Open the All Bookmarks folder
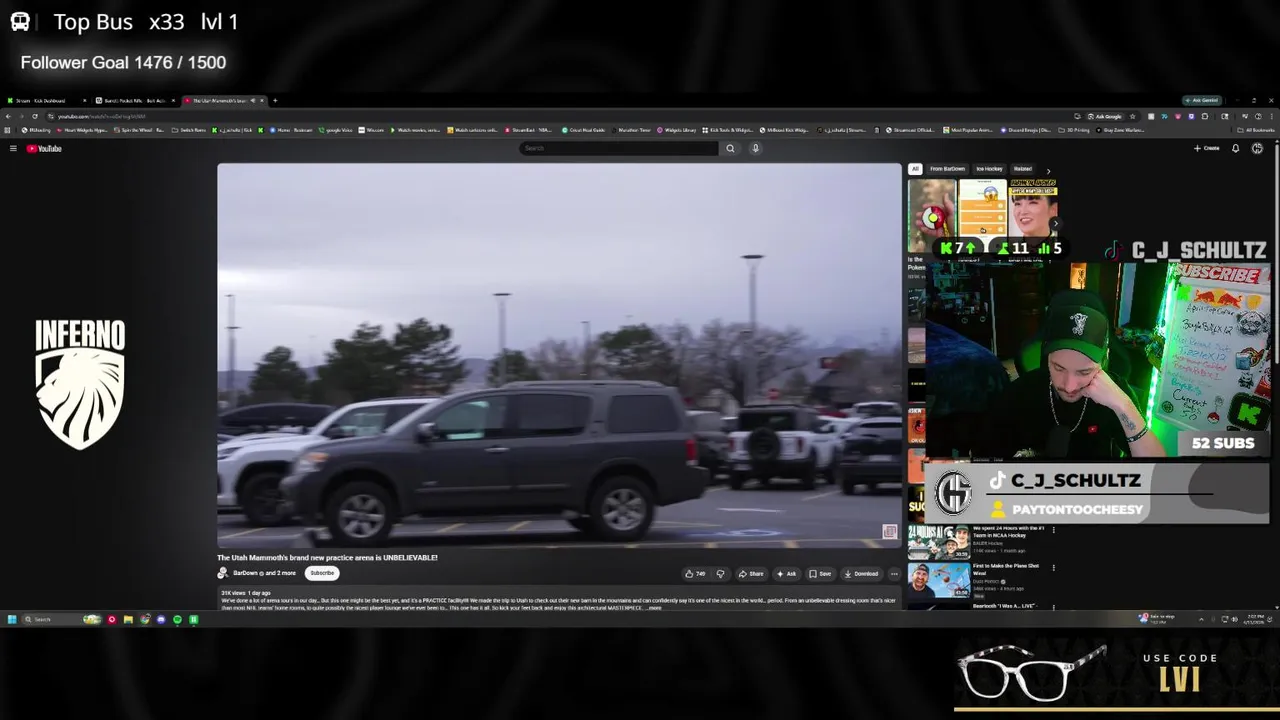Viewport: 1280px width, 720px height. 1256,130
